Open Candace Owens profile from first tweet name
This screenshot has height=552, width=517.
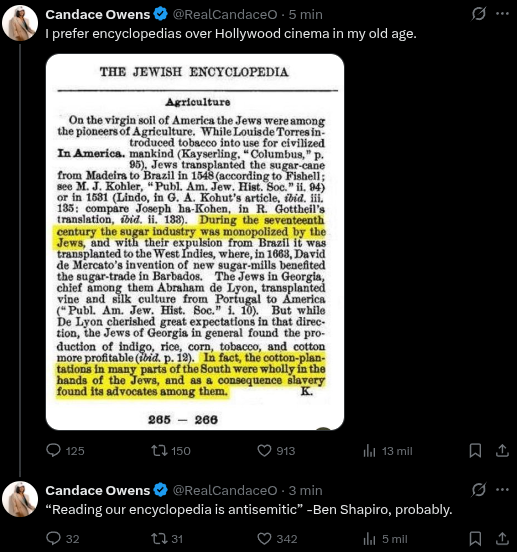(98, 14)
